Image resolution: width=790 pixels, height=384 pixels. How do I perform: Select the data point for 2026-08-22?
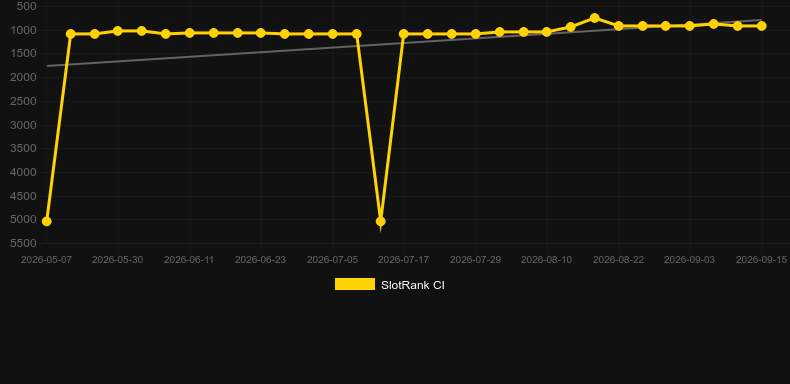[x=619, y=26]
